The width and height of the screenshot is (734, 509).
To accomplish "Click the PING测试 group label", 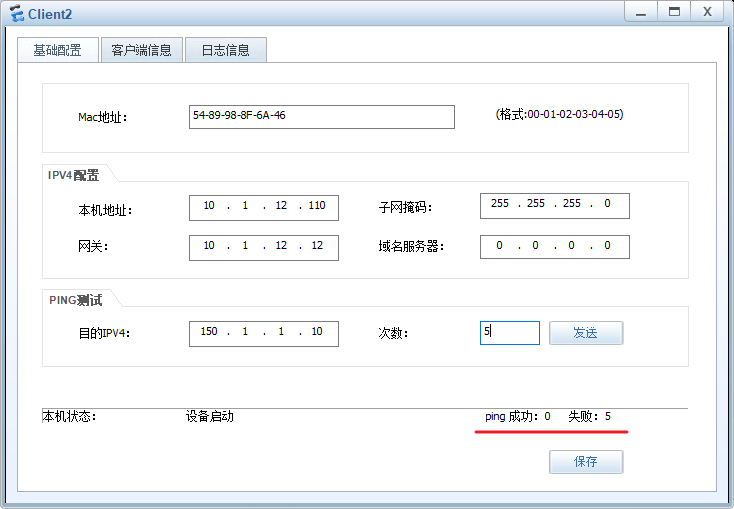I will (x=75, y=300).
